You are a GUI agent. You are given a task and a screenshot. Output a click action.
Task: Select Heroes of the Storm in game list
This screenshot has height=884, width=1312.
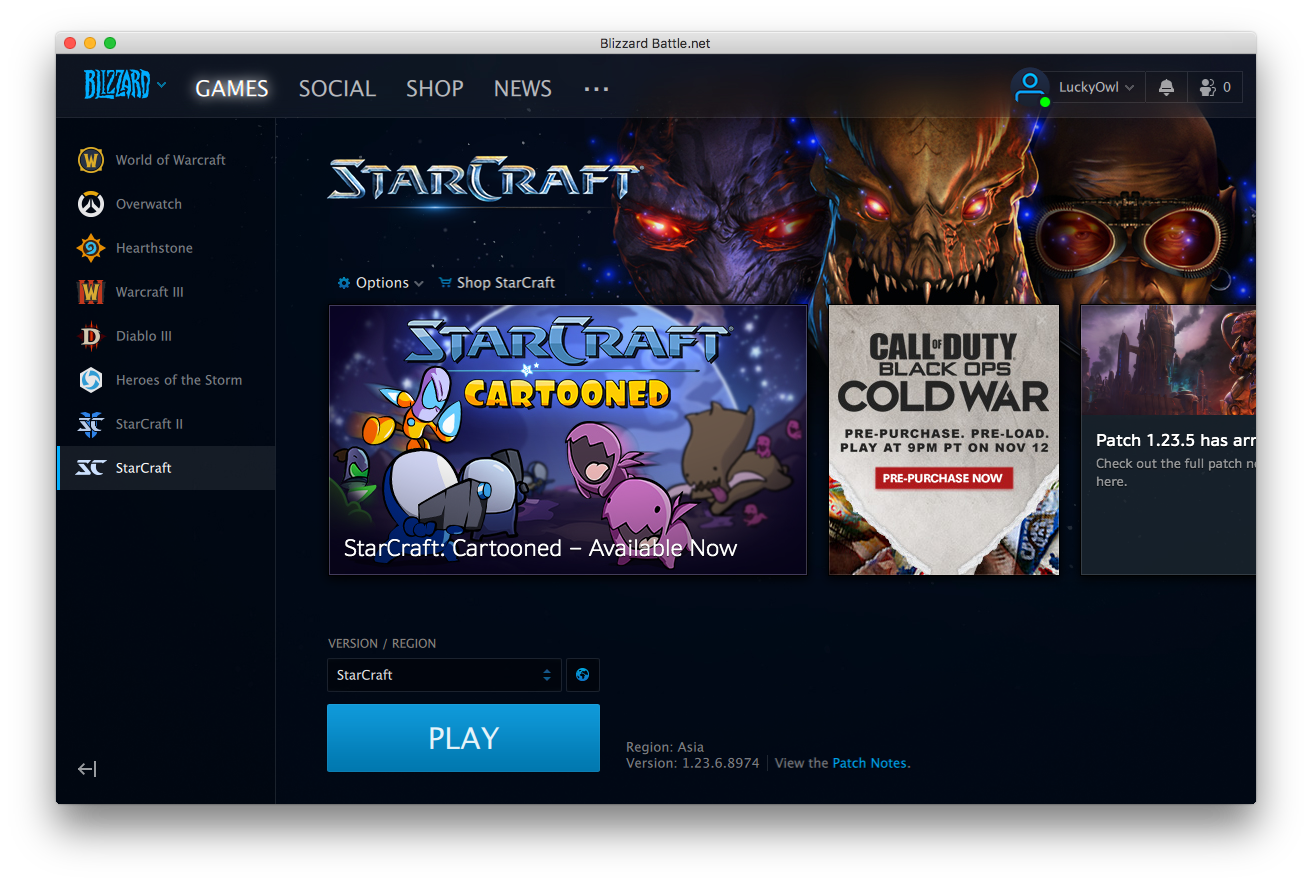166,380
